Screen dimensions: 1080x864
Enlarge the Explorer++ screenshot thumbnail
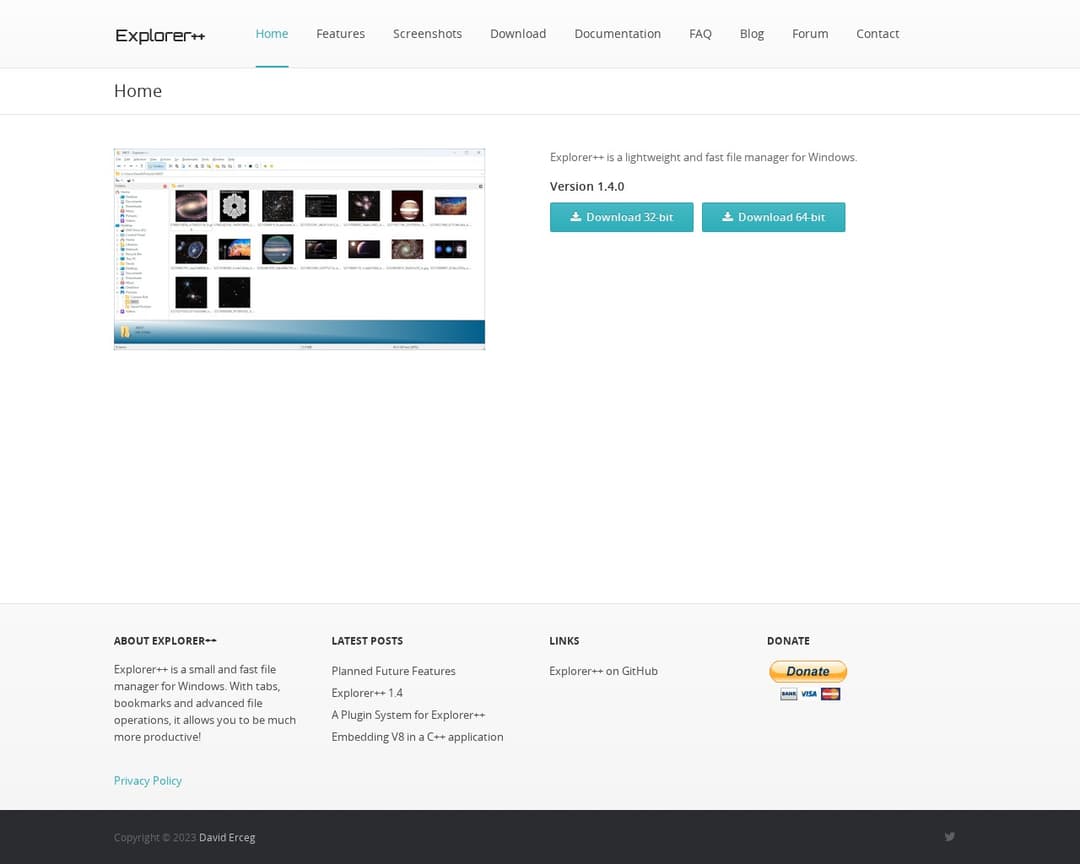pos(300,249)
